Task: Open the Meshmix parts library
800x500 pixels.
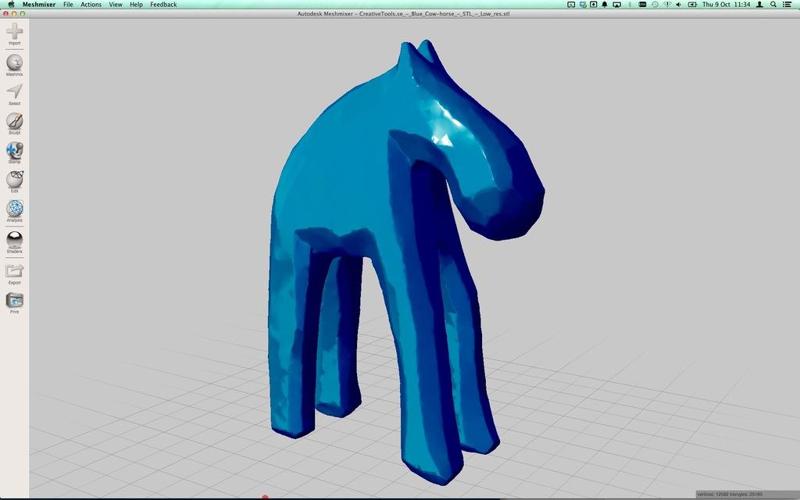Action: coord(14,63)
